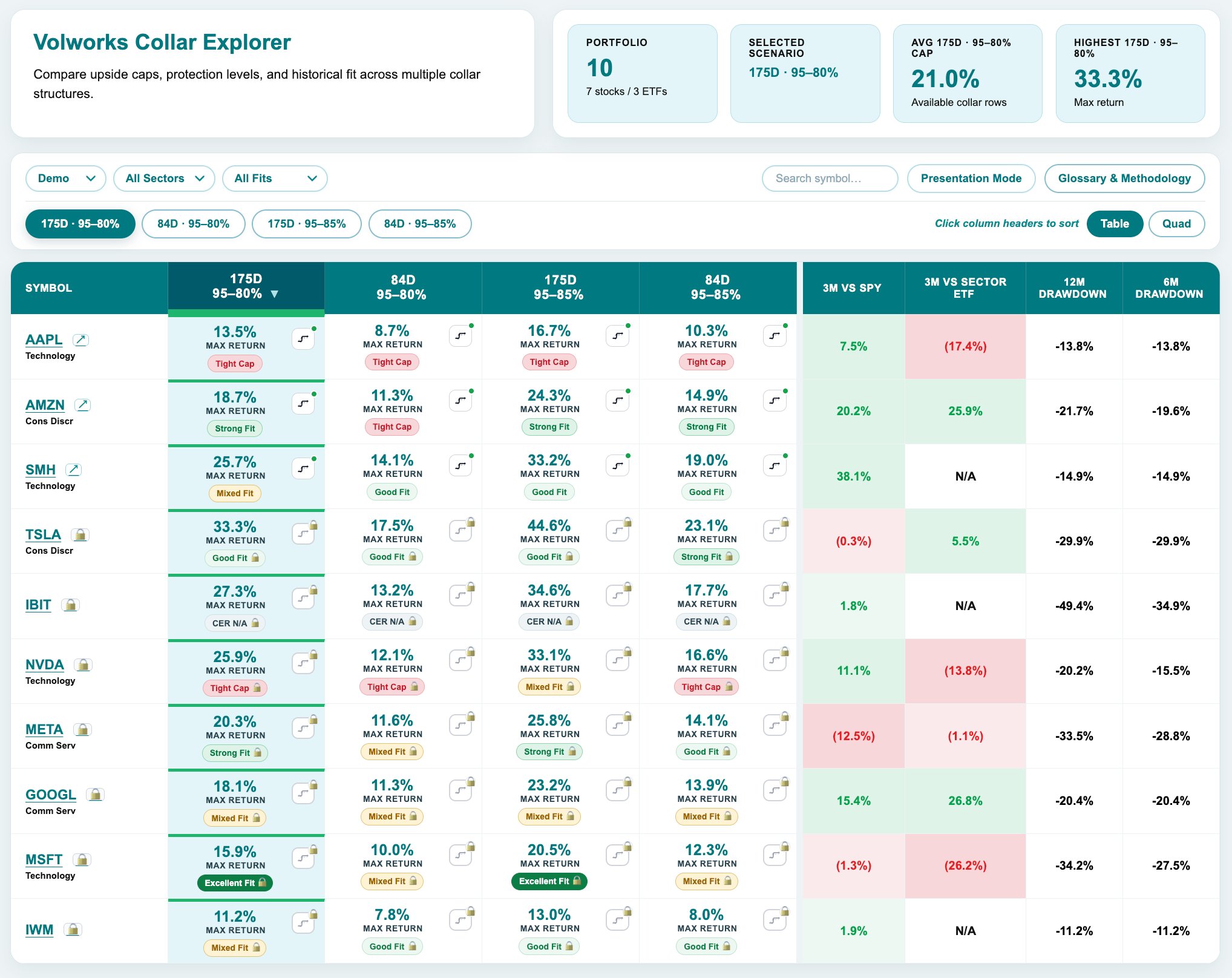Click SMH Mixed Fit badge
1232x978 pixels.
[x=235, y=493]
